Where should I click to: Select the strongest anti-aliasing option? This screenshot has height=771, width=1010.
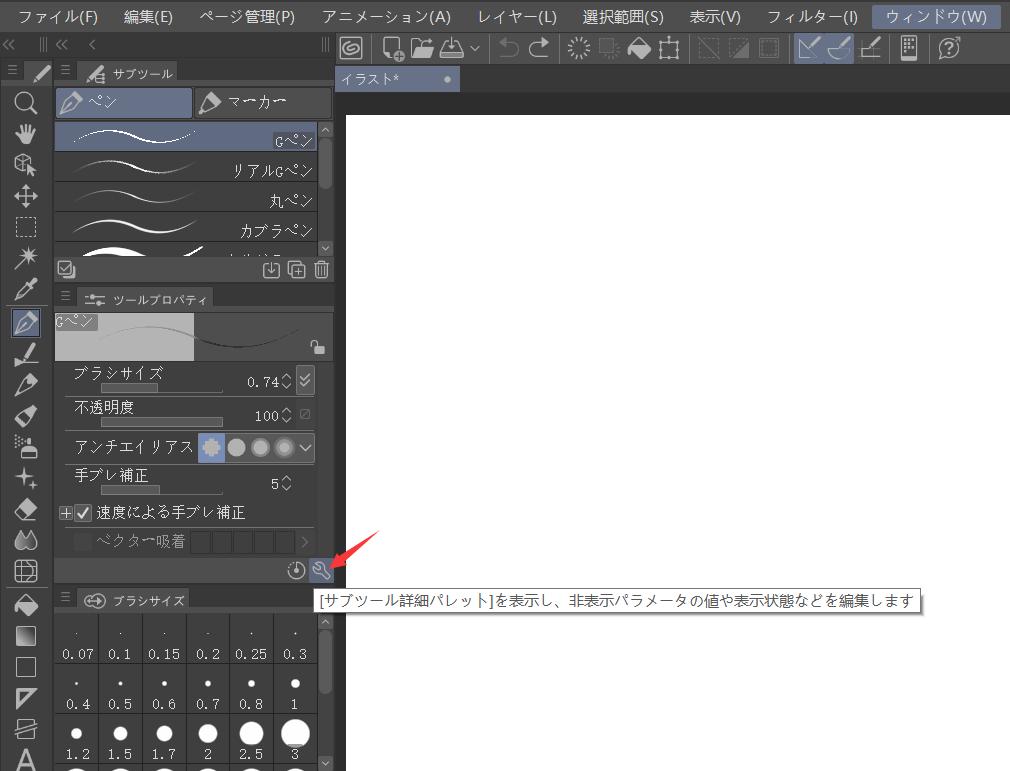[x=284, y=448]
